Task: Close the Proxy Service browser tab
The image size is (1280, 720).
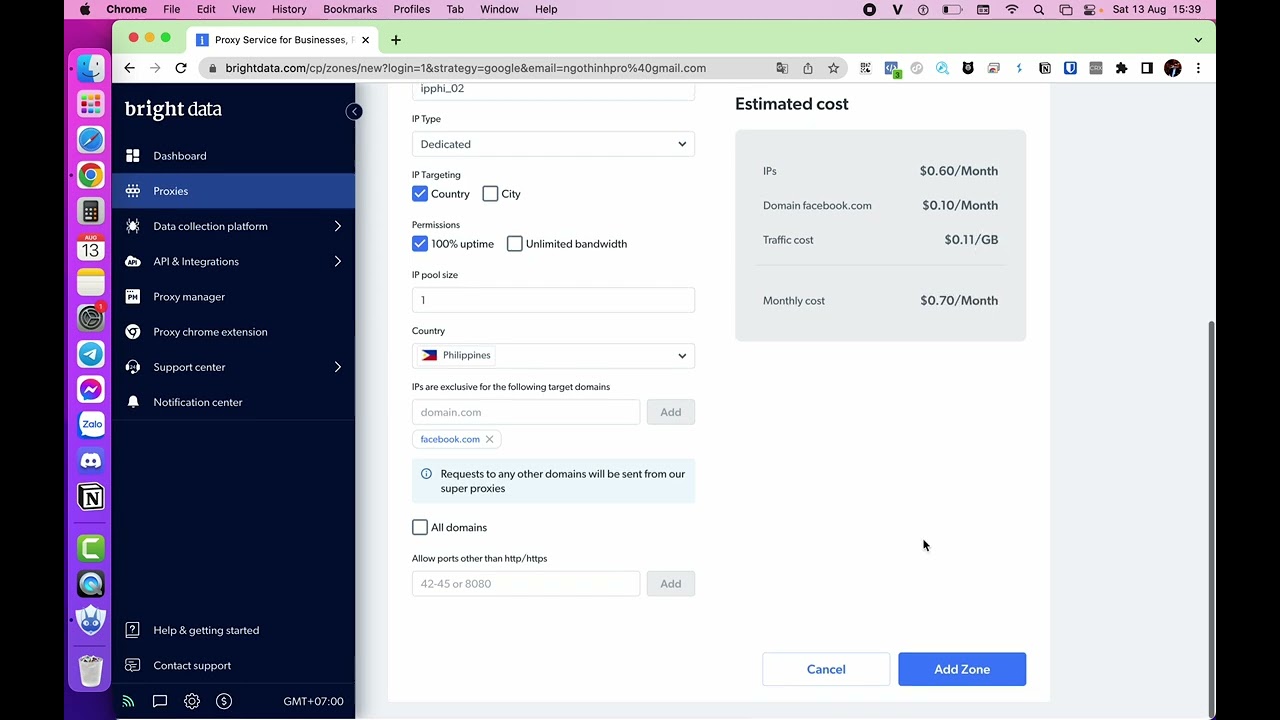Action: [365, 40]
